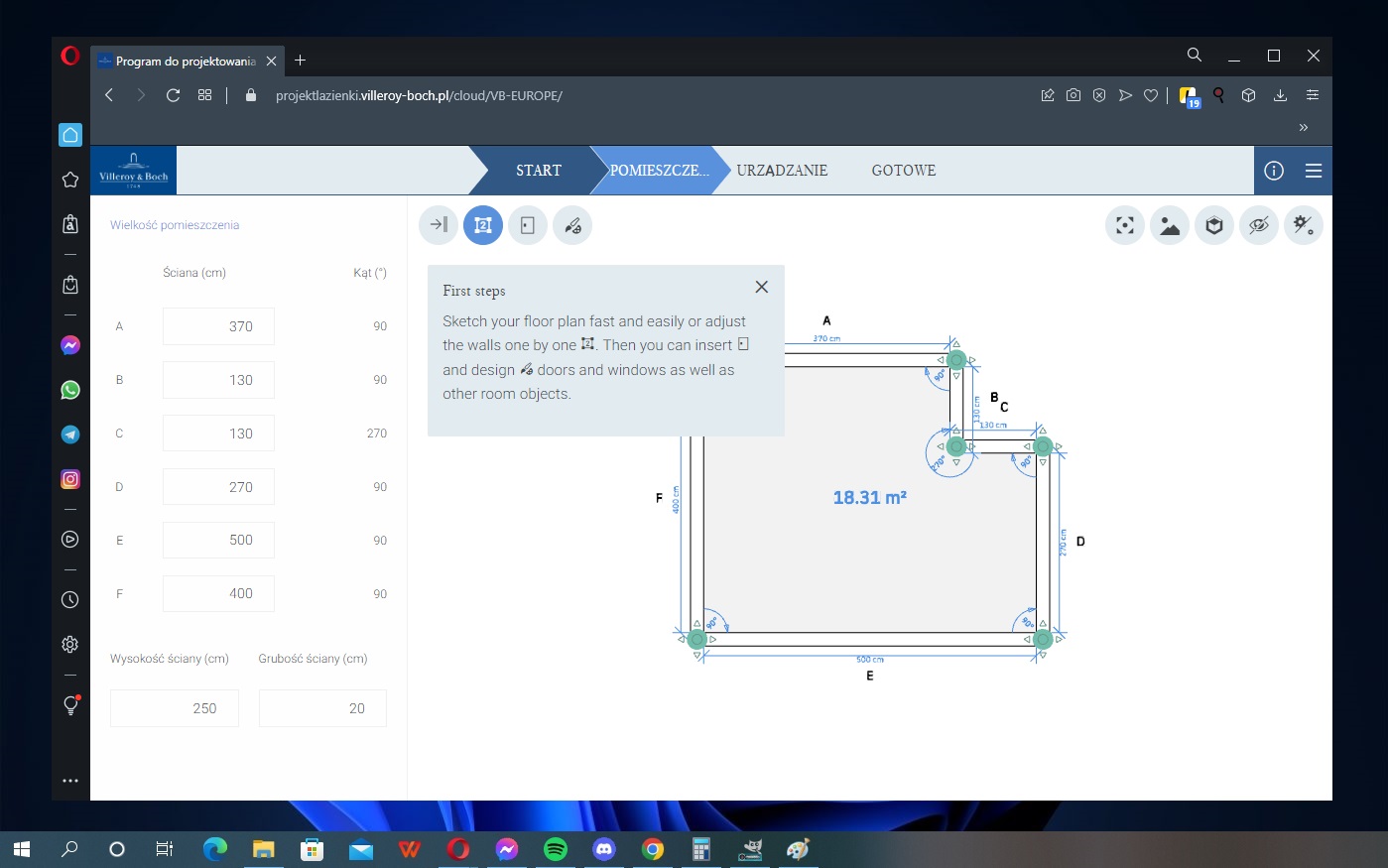Select the insert door tool
Screen dimensions: 1388x868
coord(528,225)
